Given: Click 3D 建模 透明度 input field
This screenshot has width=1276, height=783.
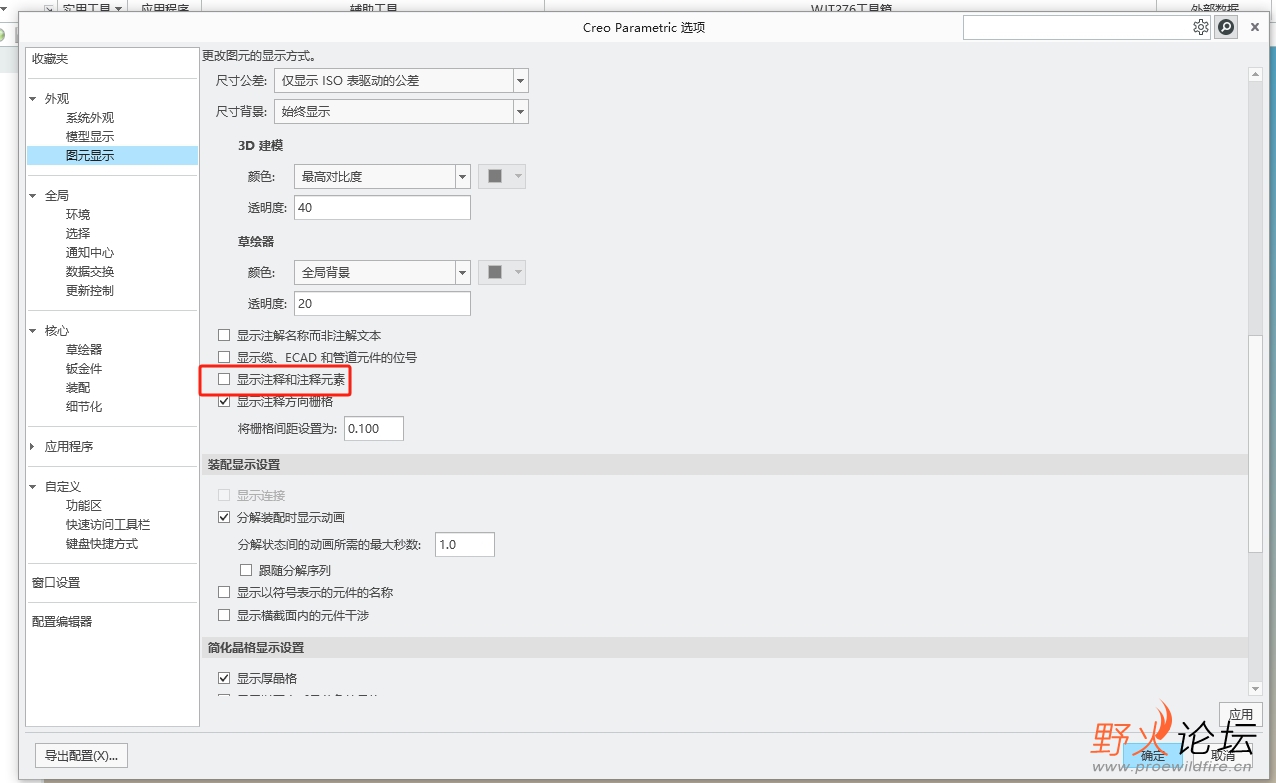Looking at the screenshot, I should click(x=382, y=207).
